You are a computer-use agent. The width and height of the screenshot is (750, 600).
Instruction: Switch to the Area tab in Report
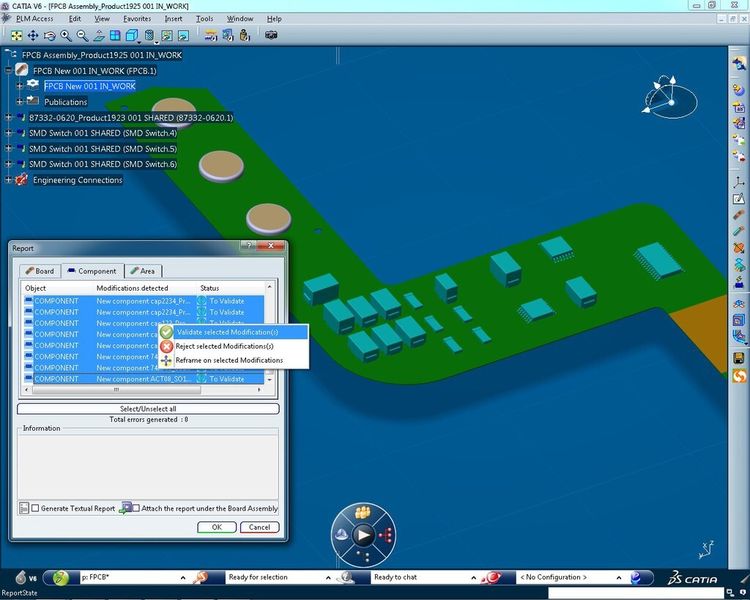(x=143, y=271)
